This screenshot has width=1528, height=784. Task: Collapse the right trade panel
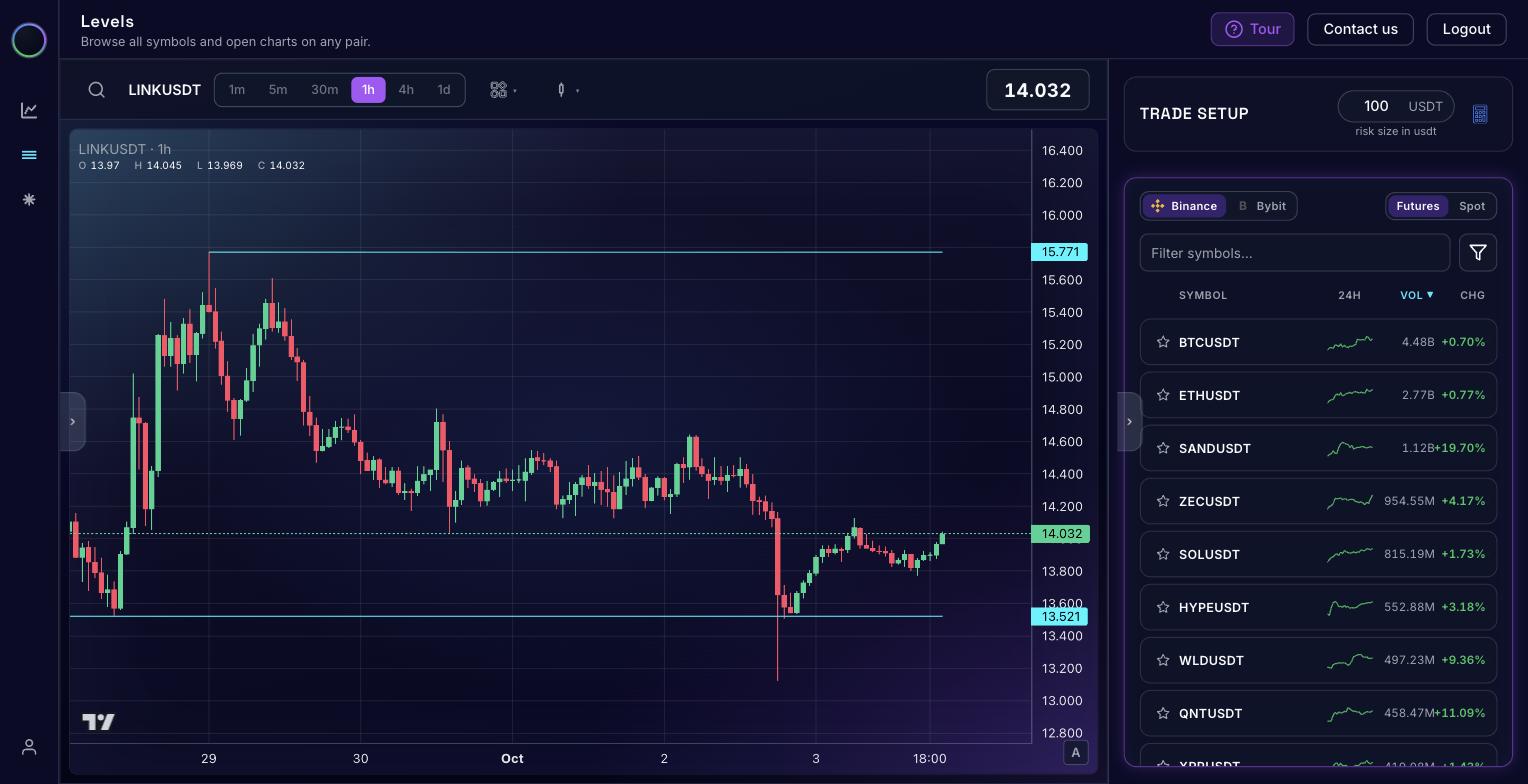1129,422
